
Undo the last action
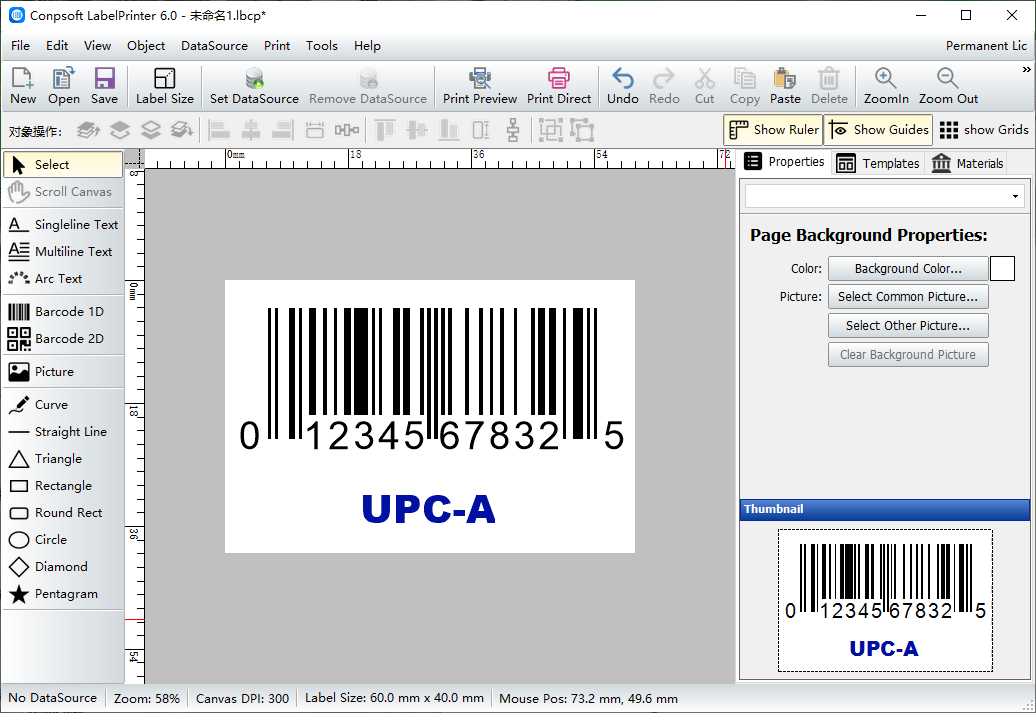(622, 86)
